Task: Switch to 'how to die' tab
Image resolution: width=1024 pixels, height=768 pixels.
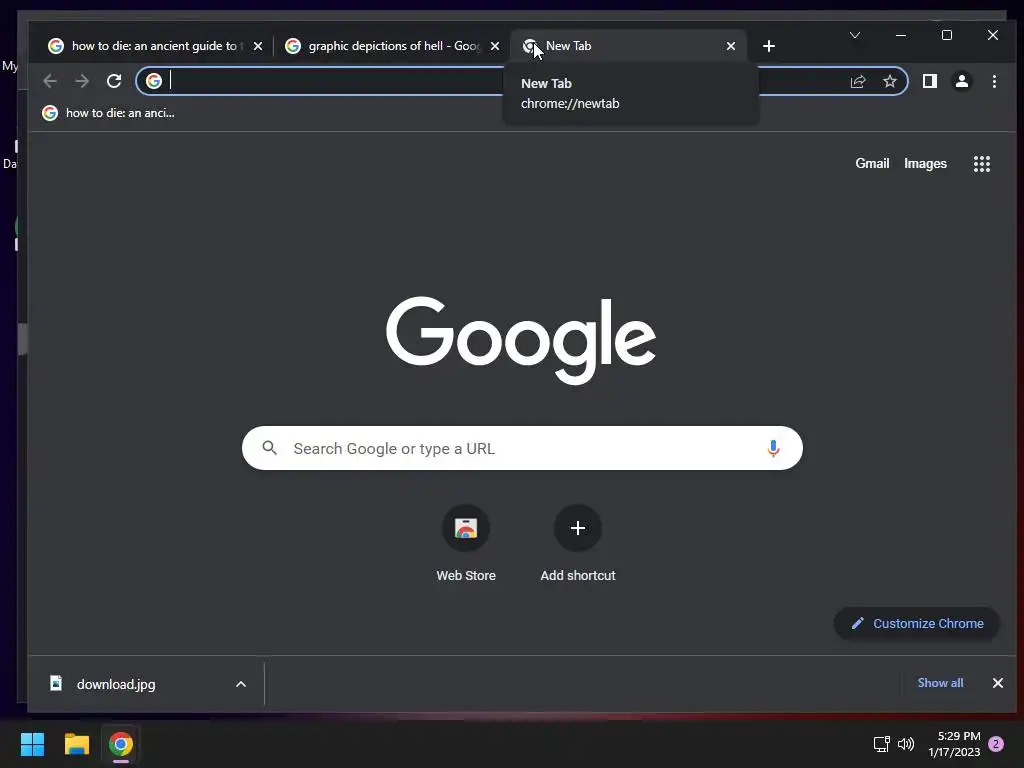Action: click(153, 46)
